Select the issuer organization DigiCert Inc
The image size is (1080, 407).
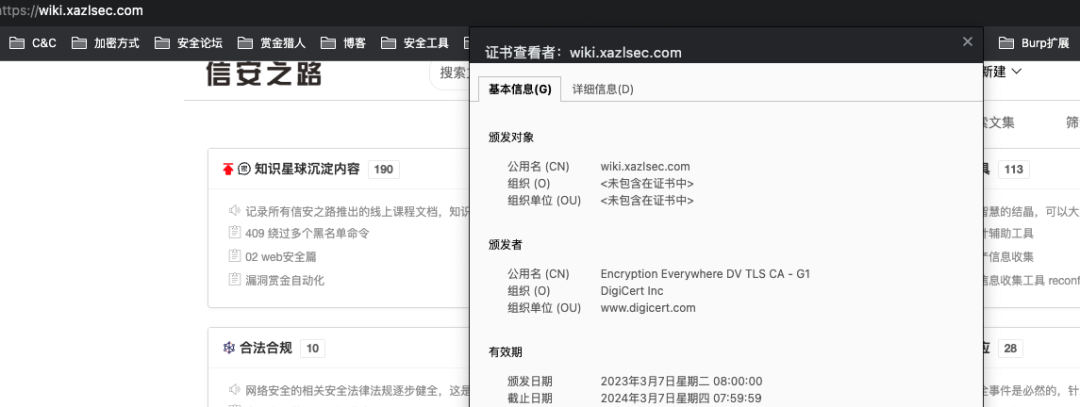click(632, 291)
